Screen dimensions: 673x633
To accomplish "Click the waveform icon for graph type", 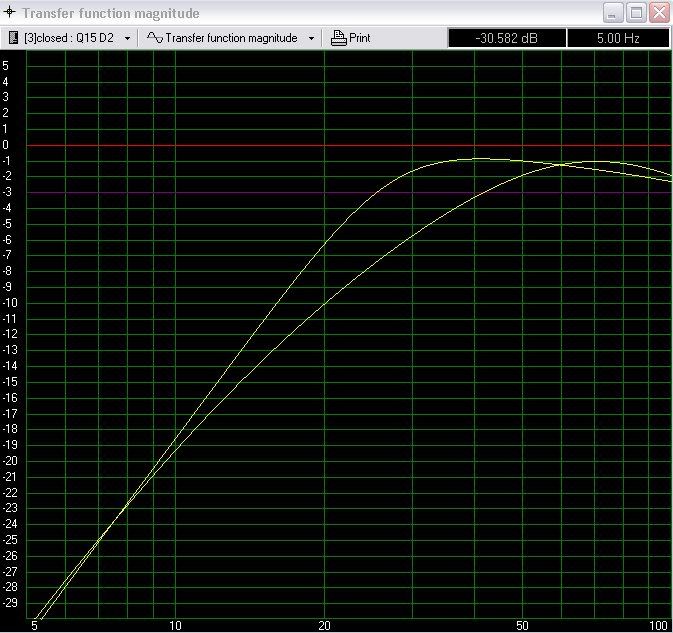I will 155,38.
